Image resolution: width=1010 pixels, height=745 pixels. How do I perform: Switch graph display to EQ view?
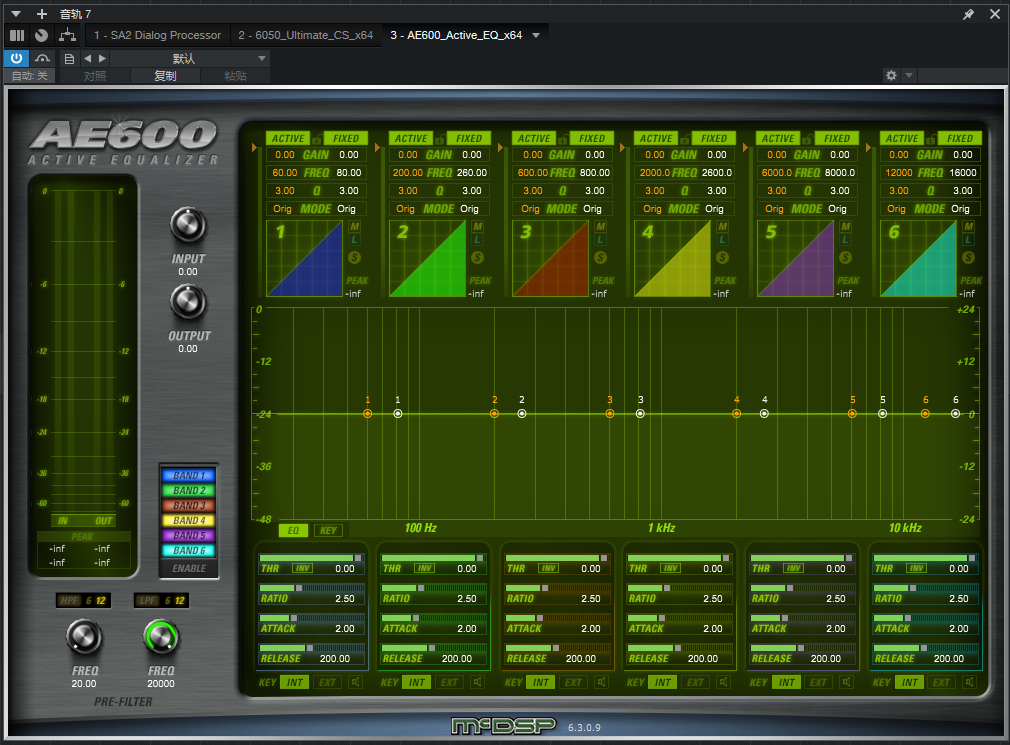(293, 531)
